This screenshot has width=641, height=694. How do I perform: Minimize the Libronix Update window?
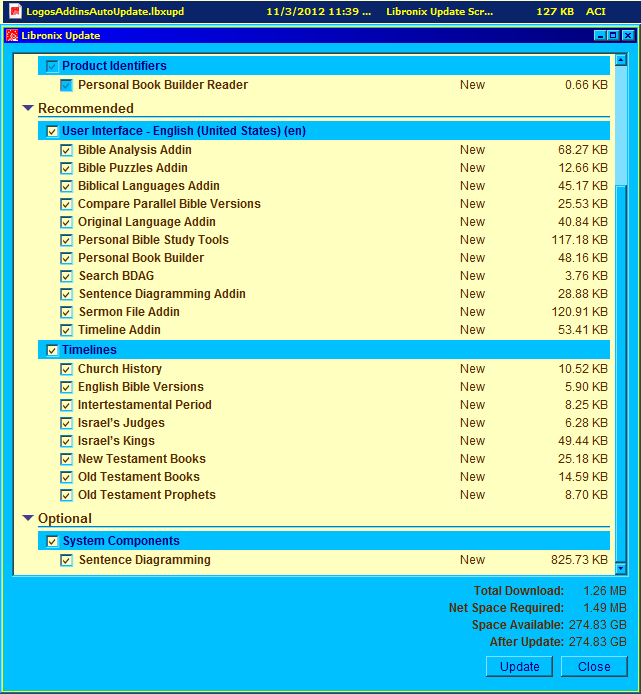600,35
